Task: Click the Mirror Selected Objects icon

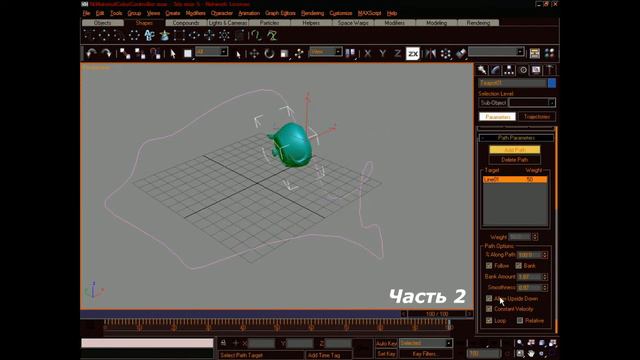Action: (x=430, y=53)
